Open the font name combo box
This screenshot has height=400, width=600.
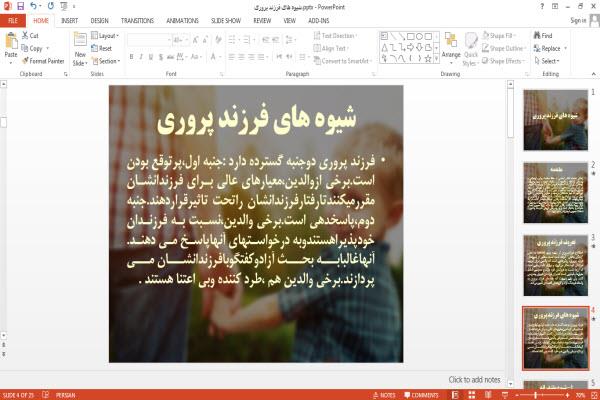(149, 40)
